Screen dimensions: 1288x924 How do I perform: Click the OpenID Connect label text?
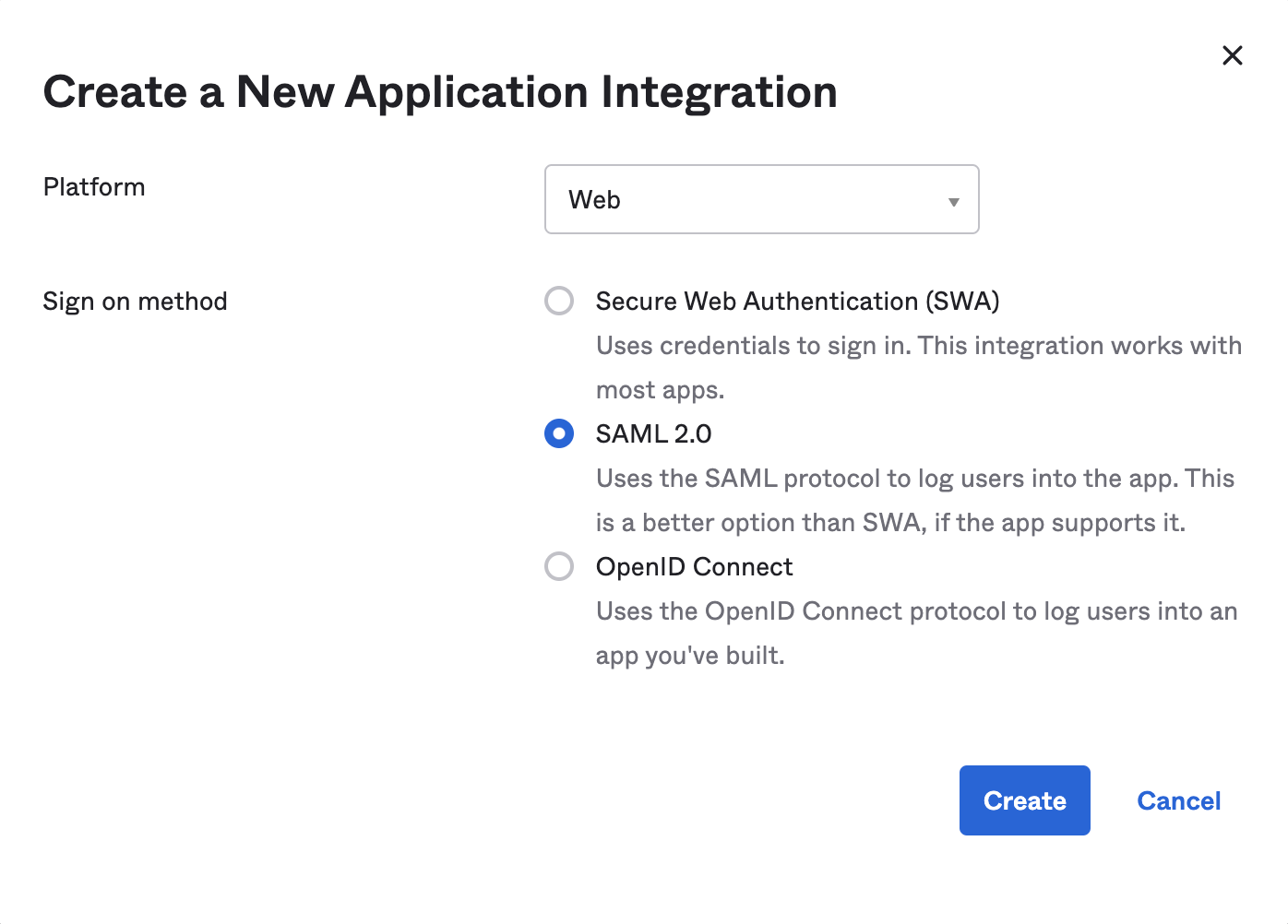coord(694,566)
